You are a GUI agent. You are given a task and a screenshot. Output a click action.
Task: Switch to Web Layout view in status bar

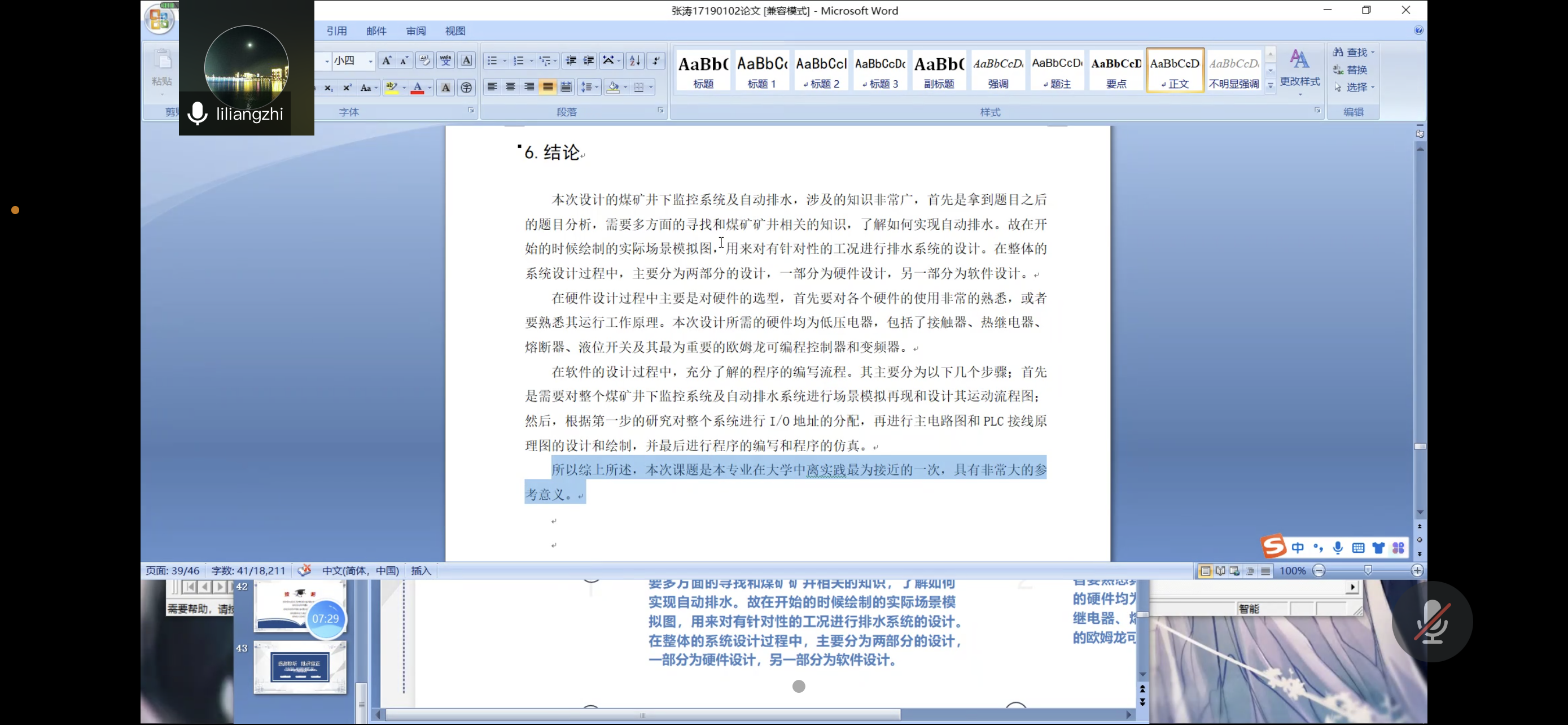click(x=1234, y=570)
